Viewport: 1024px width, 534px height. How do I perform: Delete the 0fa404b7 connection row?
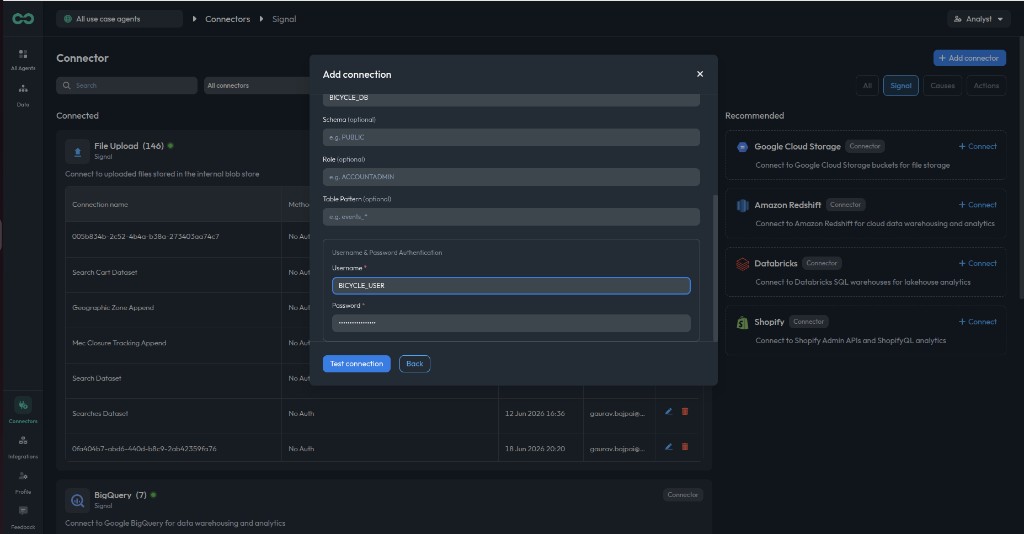tap(685, 447)
